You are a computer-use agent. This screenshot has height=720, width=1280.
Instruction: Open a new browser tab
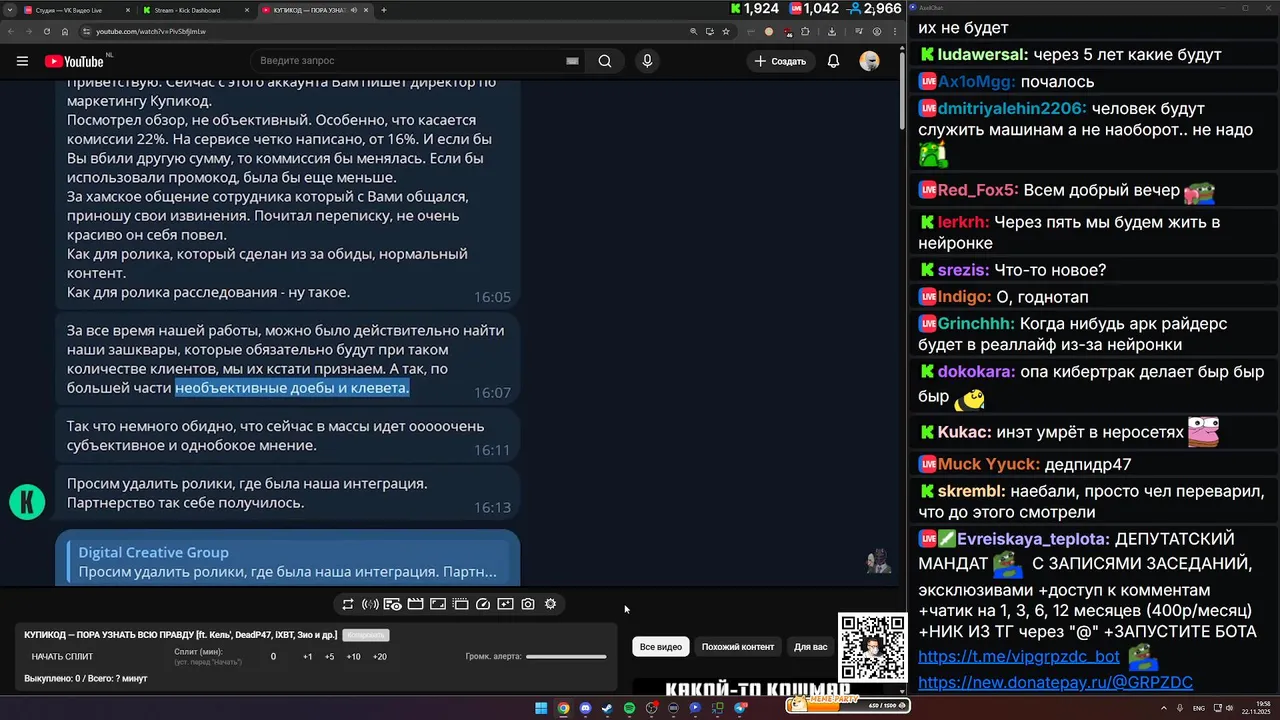384,10
